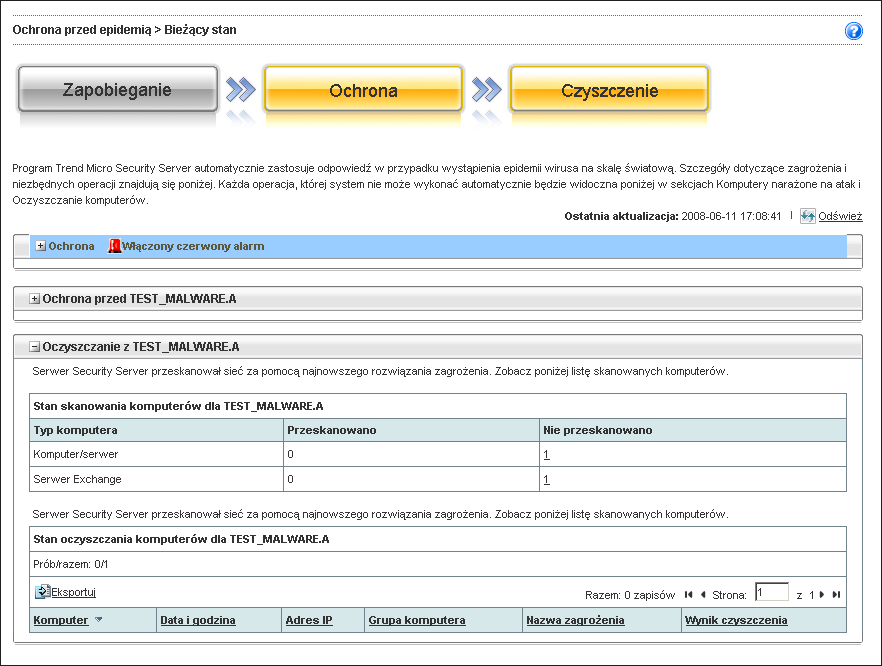Click the Ochrona stage button
The width and height of the screenshot is (882, 666).
point(363,89)
